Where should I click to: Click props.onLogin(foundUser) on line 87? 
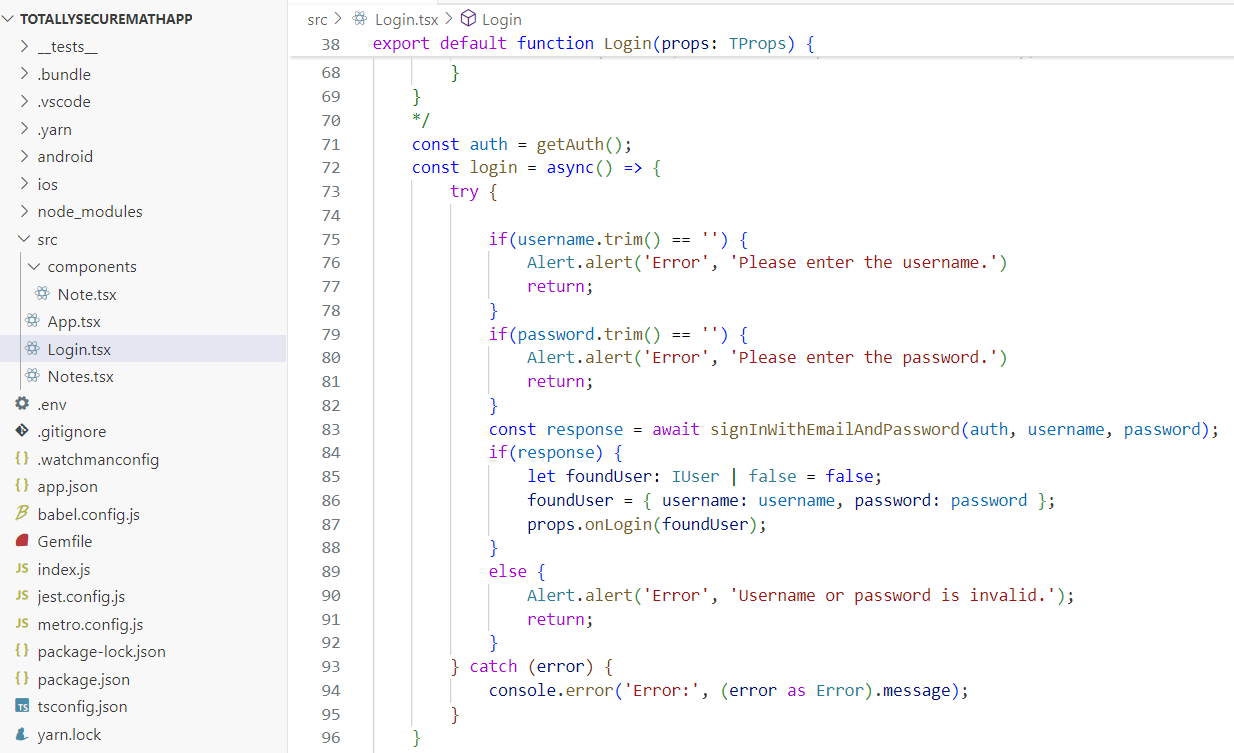[x=647, y=524]
